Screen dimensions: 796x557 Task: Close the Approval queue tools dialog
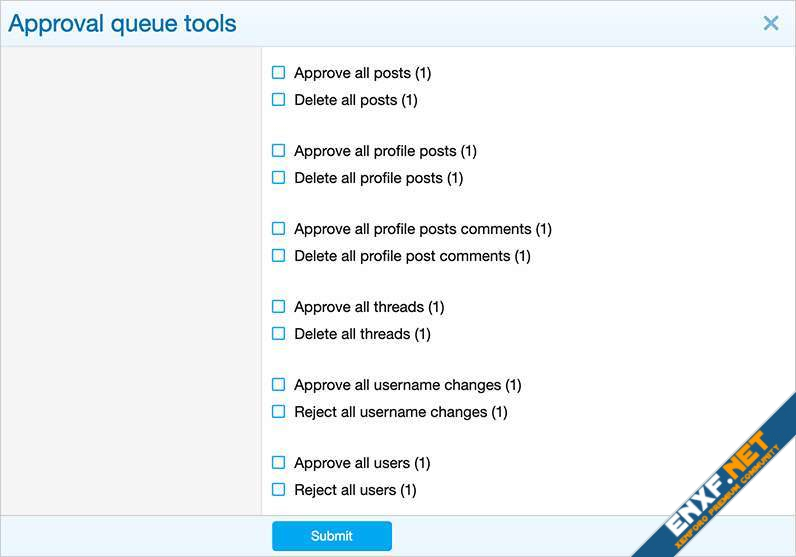pos(770,23)
